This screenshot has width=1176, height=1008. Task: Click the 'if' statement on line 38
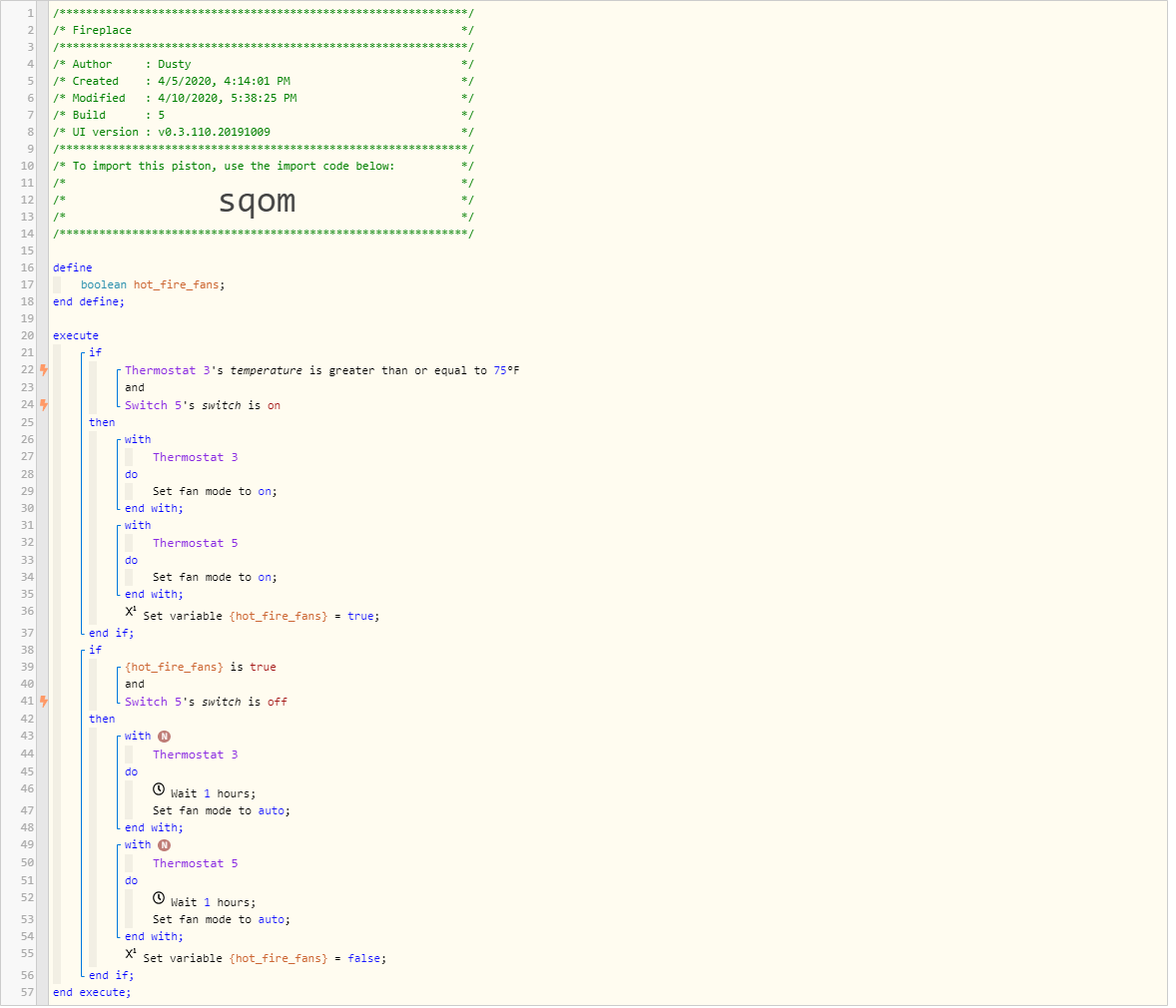(x=95, y=651)
